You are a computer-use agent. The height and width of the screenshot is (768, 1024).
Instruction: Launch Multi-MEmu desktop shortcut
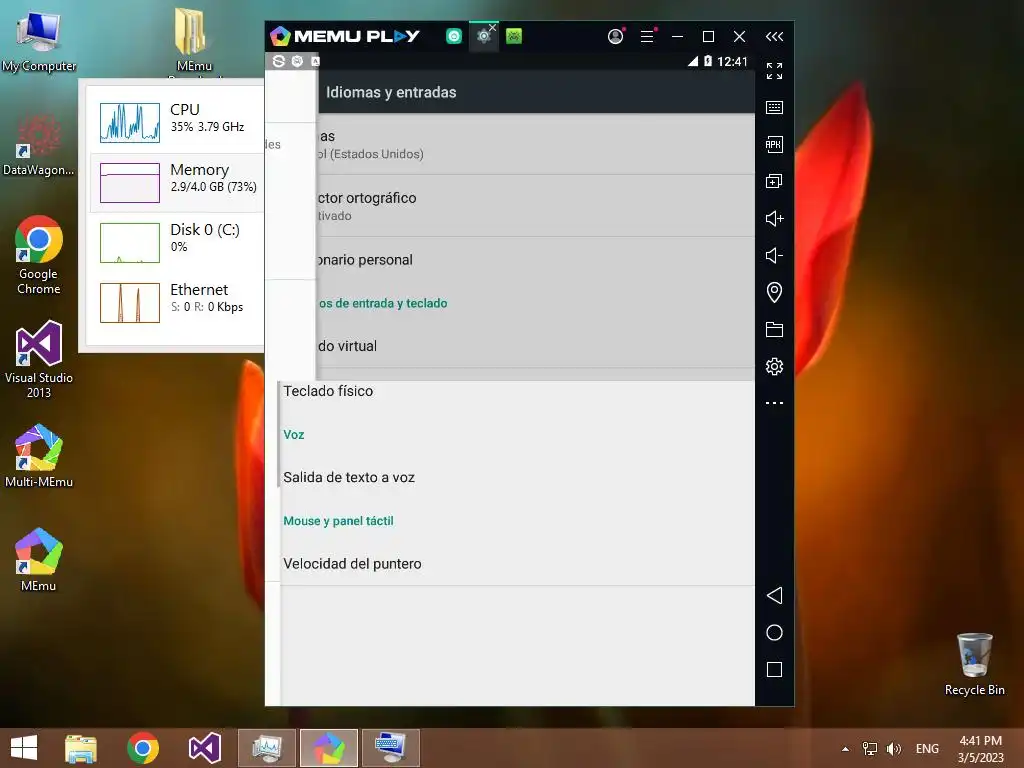pos(39,456)
